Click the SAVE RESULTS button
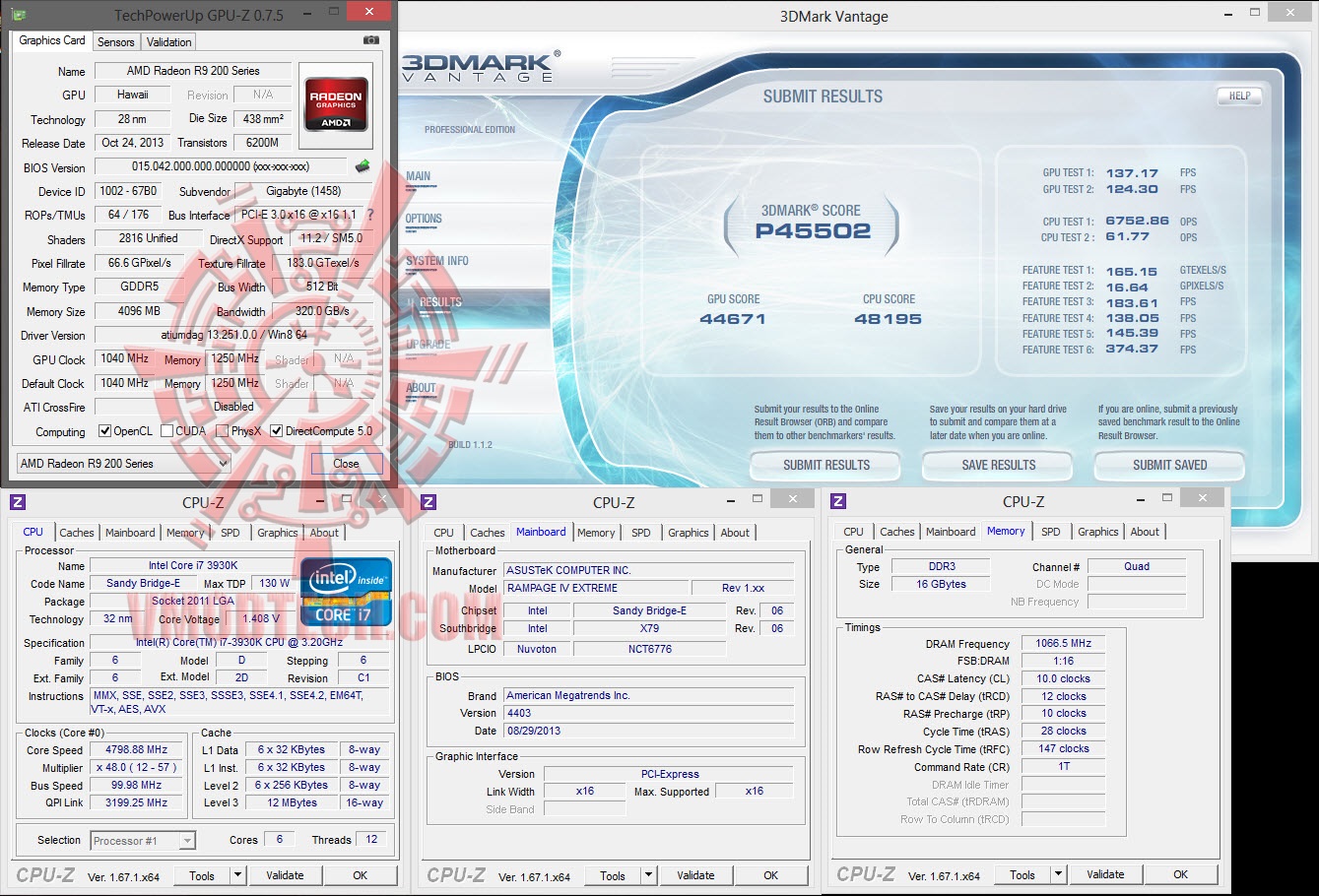The image size is (1319, 896). (998, 466)
